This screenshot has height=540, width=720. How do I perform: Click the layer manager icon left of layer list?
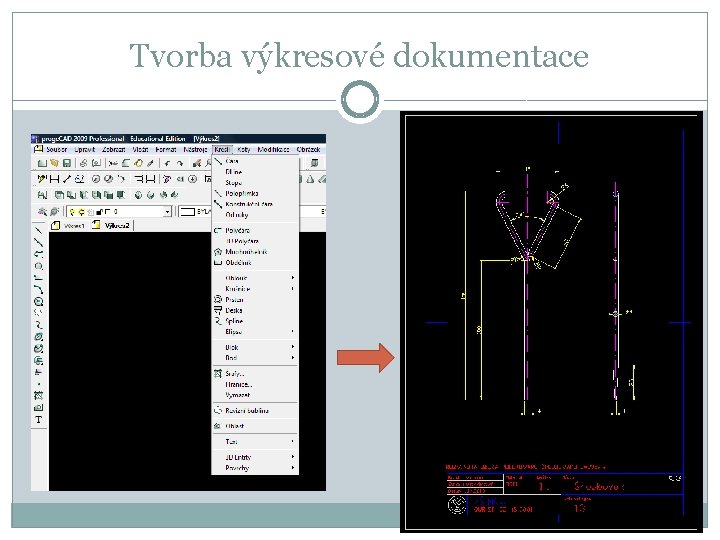point(42,211)
